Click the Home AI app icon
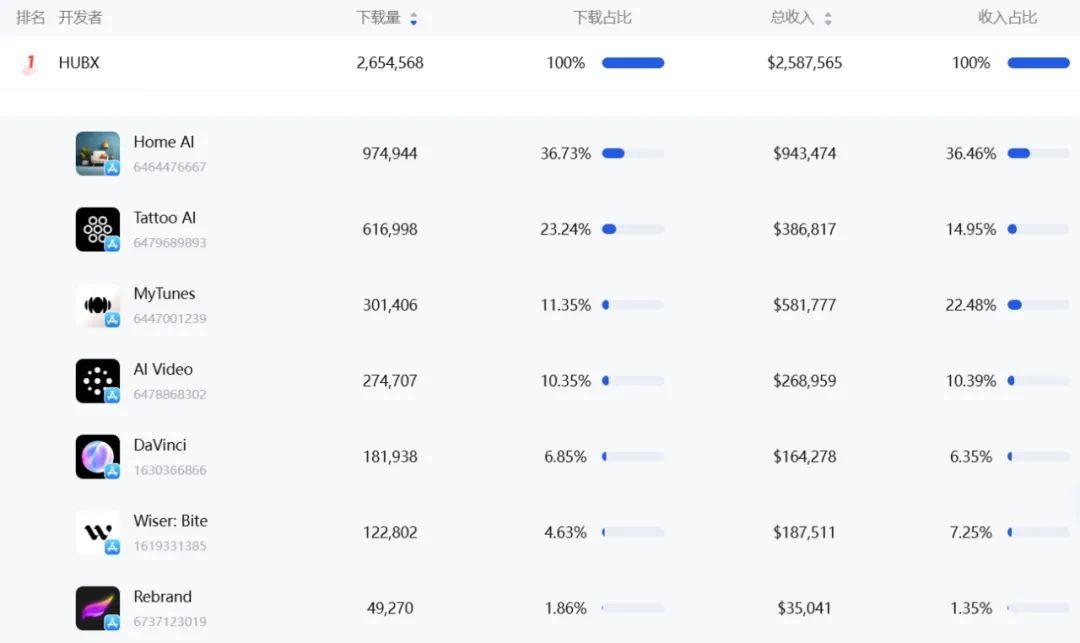This screenshot has width=1080, height=643. pos(97,154)
